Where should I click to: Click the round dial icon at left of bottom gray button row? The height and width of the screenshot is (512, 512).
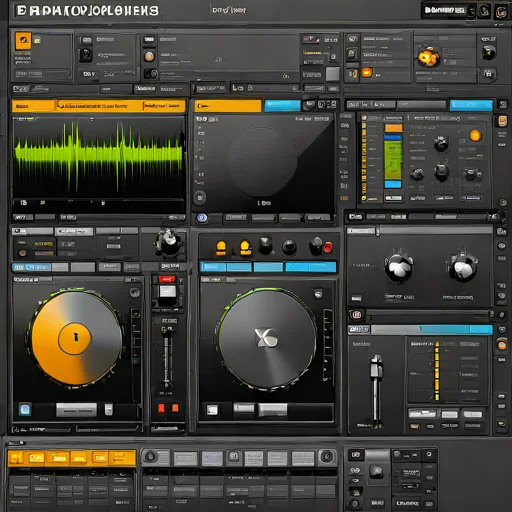coord(151,456)
